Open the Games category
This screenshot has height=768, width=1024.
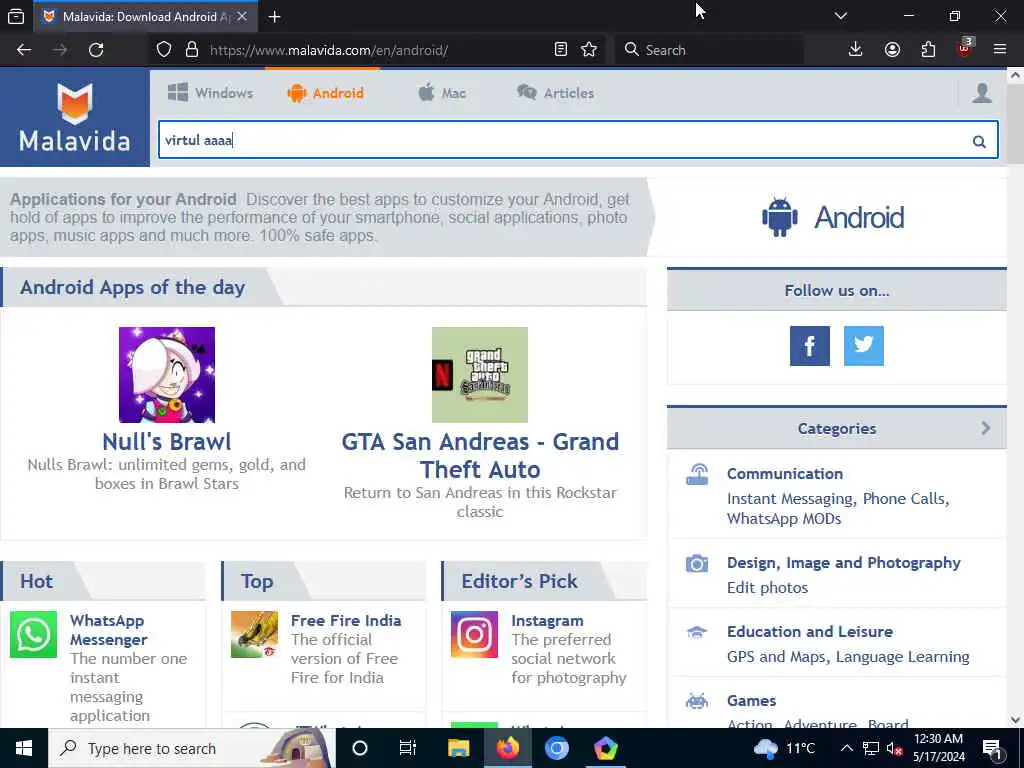[751, 701]
